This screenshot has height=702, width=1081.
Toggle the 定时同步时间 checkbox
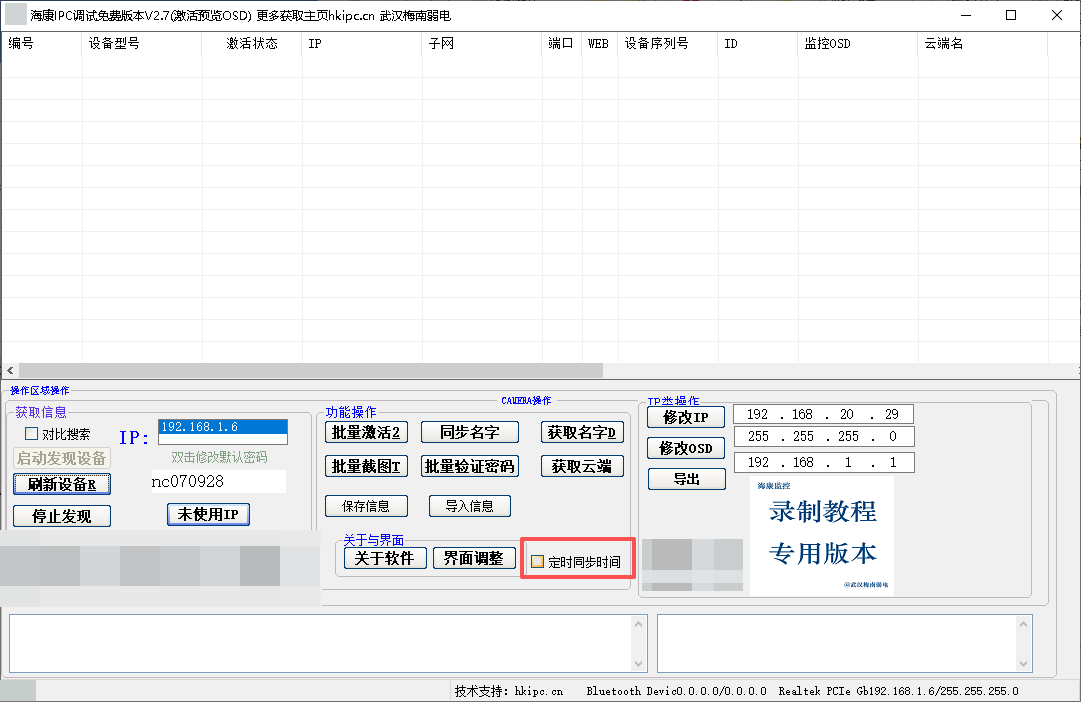pyautogui.click(x=538, y=562)
